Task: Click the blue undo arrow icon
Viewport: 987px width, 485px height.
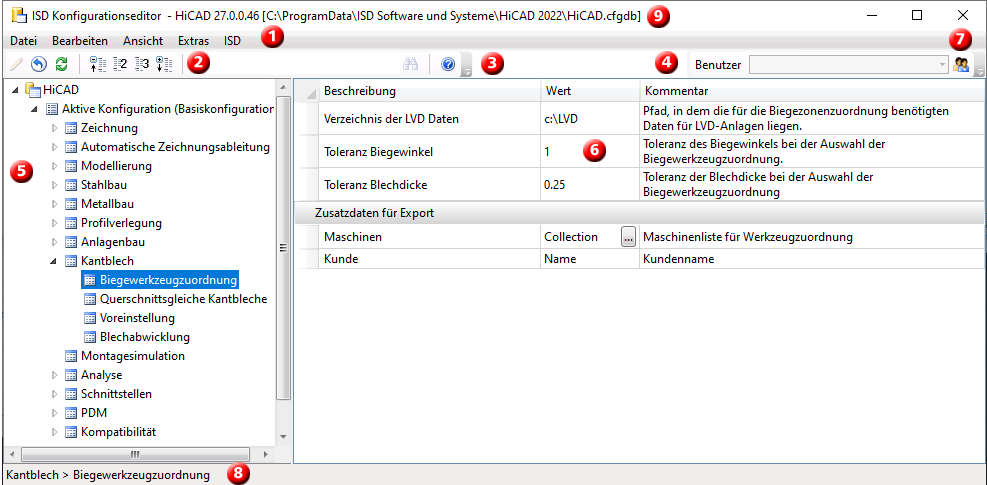Action: pos(39,64)
